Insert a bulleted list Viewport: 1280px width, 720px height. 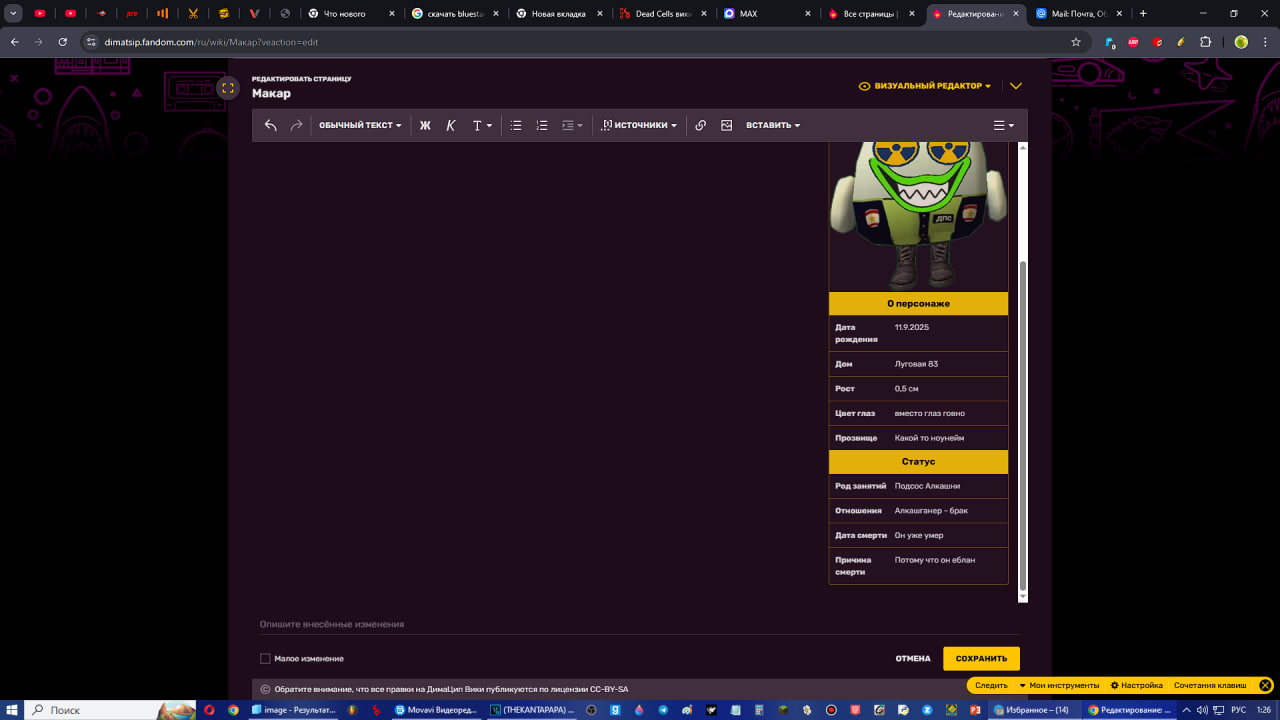516,126
